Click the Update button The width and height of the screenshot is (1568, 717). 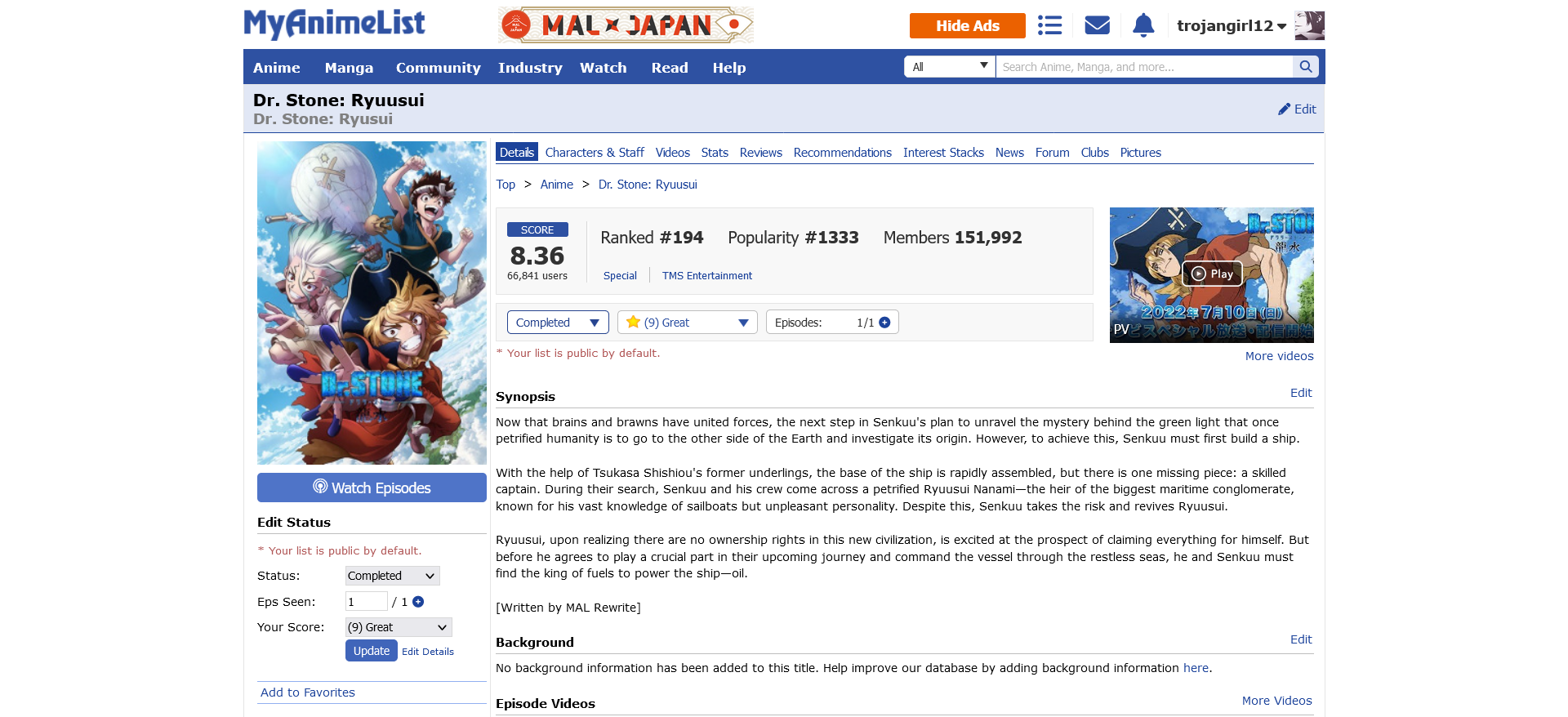point(372,651)
